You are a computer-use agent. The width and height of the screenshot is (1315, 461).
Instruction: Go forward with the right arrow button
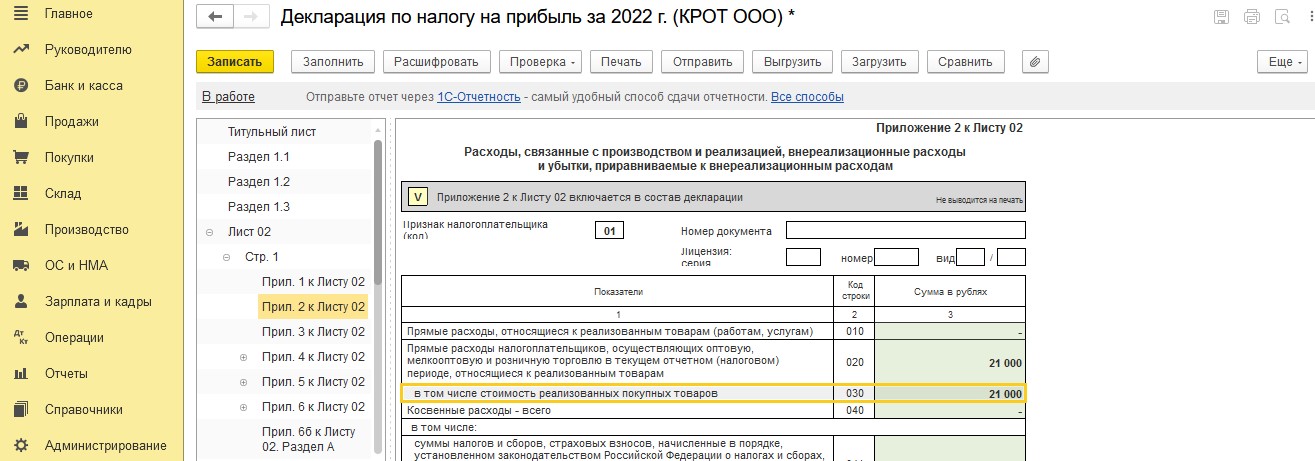tap(250, 17)
